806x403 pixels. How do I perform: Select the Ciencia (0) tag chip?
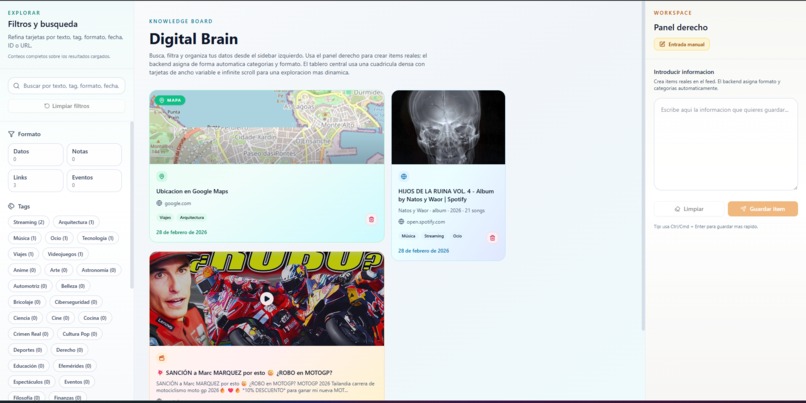[25, 318]
